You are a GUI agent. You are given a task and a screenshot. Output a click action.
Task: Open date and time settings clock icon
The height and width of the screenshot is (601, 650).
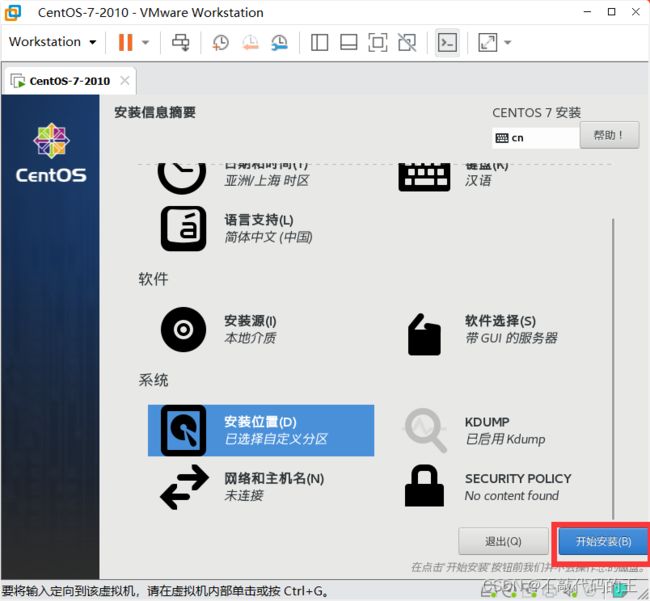(x=182, y=176)
